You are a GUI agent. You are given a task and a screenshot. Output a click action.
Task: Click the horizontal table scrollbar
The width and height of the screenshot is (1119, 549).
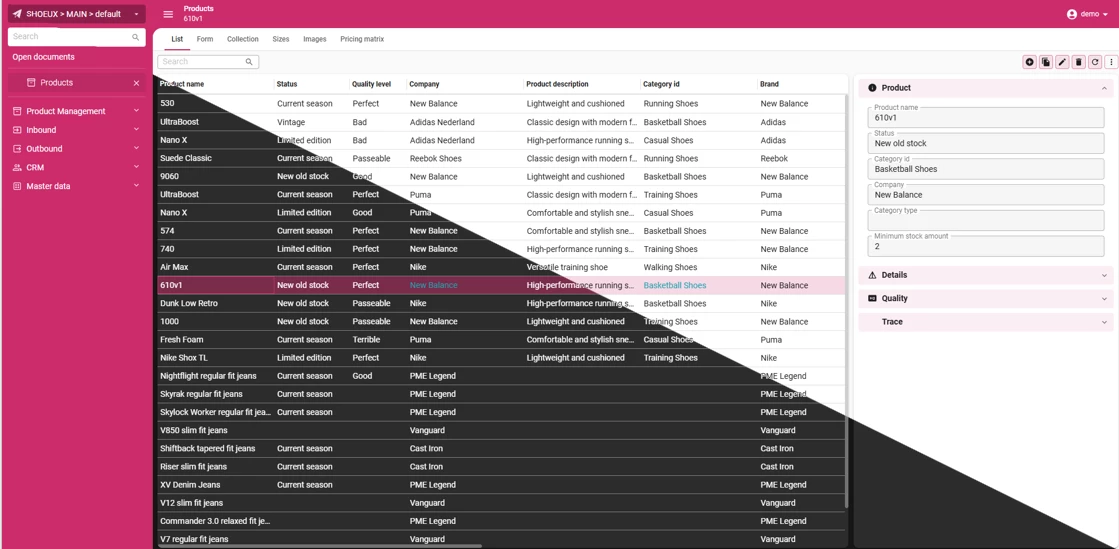(320, 546)
